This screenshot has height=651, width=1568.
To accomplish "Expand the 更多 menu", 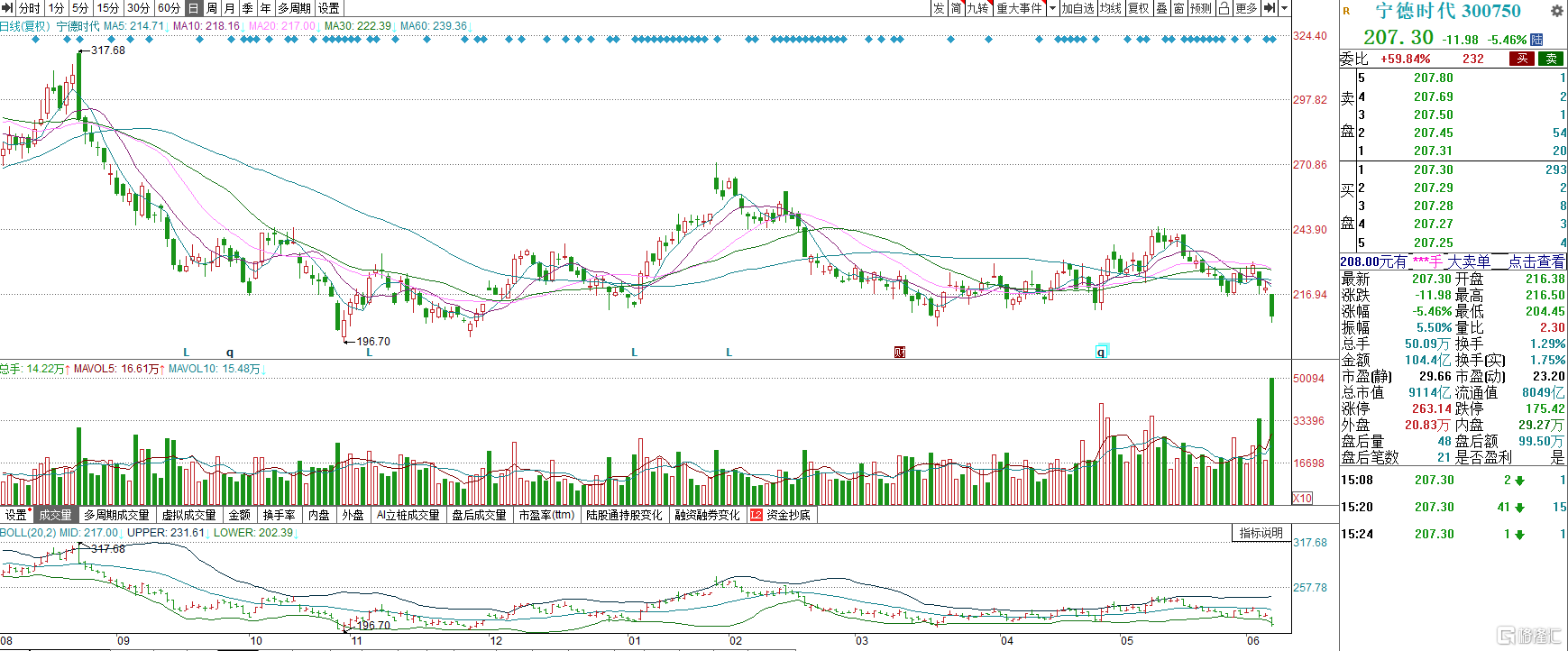I will 1246,8.
